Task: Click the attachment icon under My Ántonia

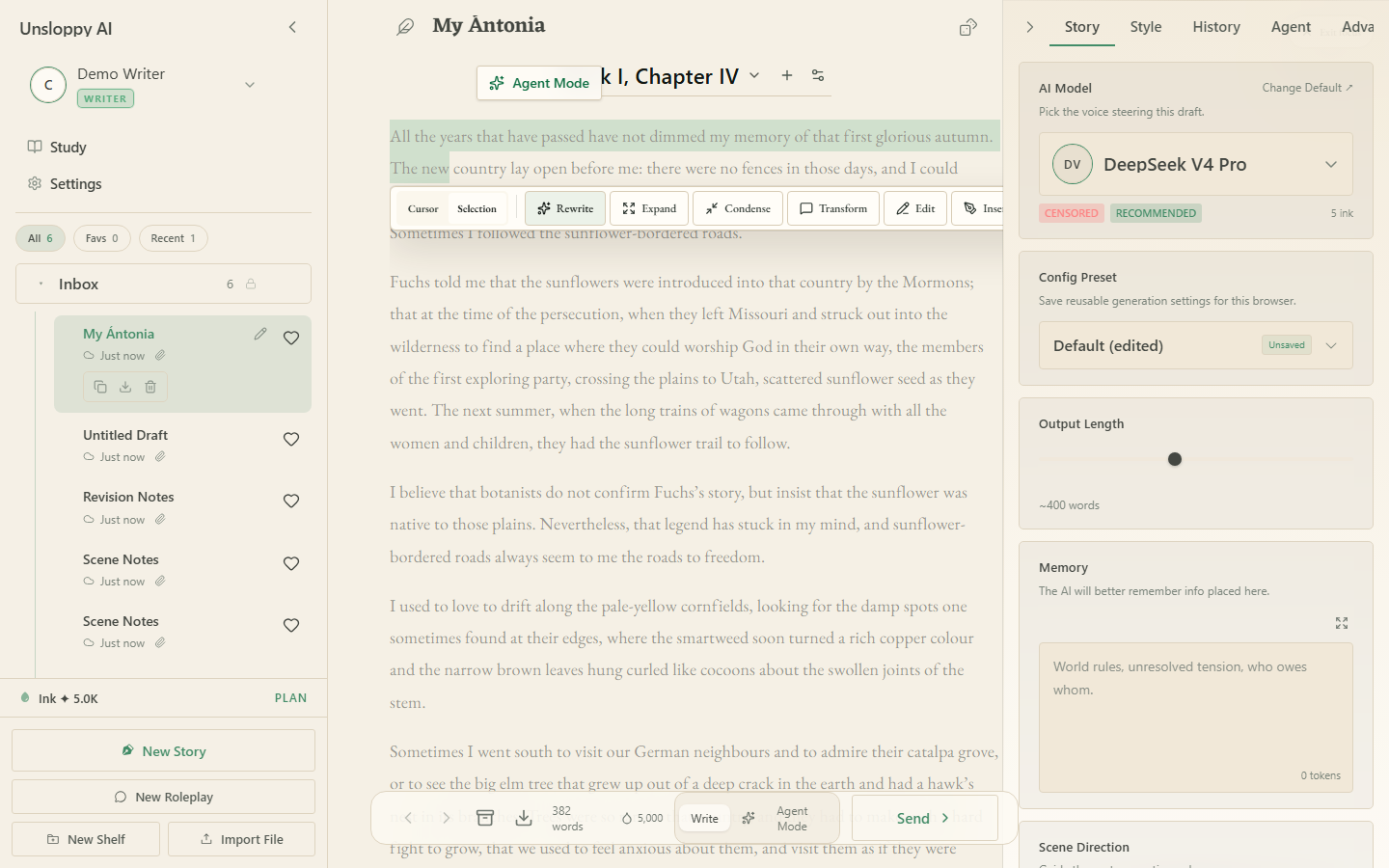Action: pos(160,355)
